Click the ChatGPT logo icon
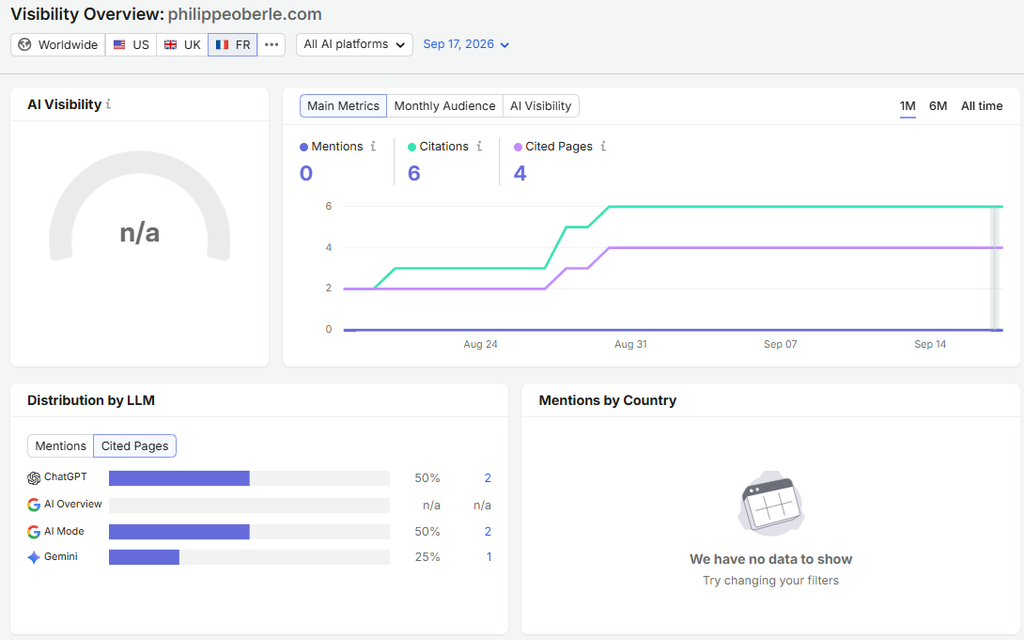This screenshot has height=640, width=1024. 34,478
